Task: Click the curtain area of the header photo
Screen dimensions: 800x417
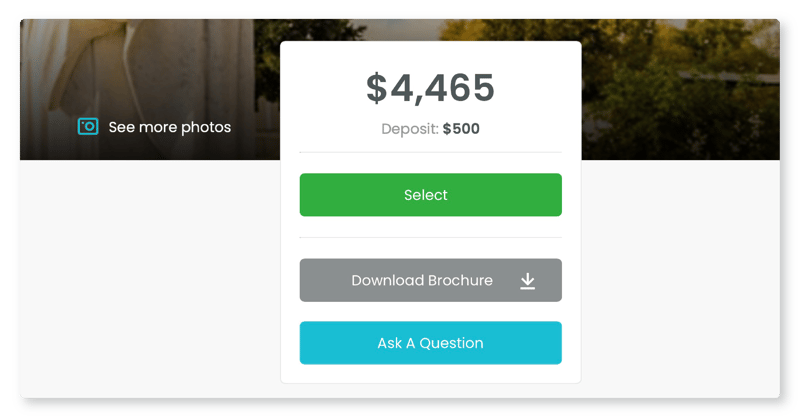Action: [143, 66]
